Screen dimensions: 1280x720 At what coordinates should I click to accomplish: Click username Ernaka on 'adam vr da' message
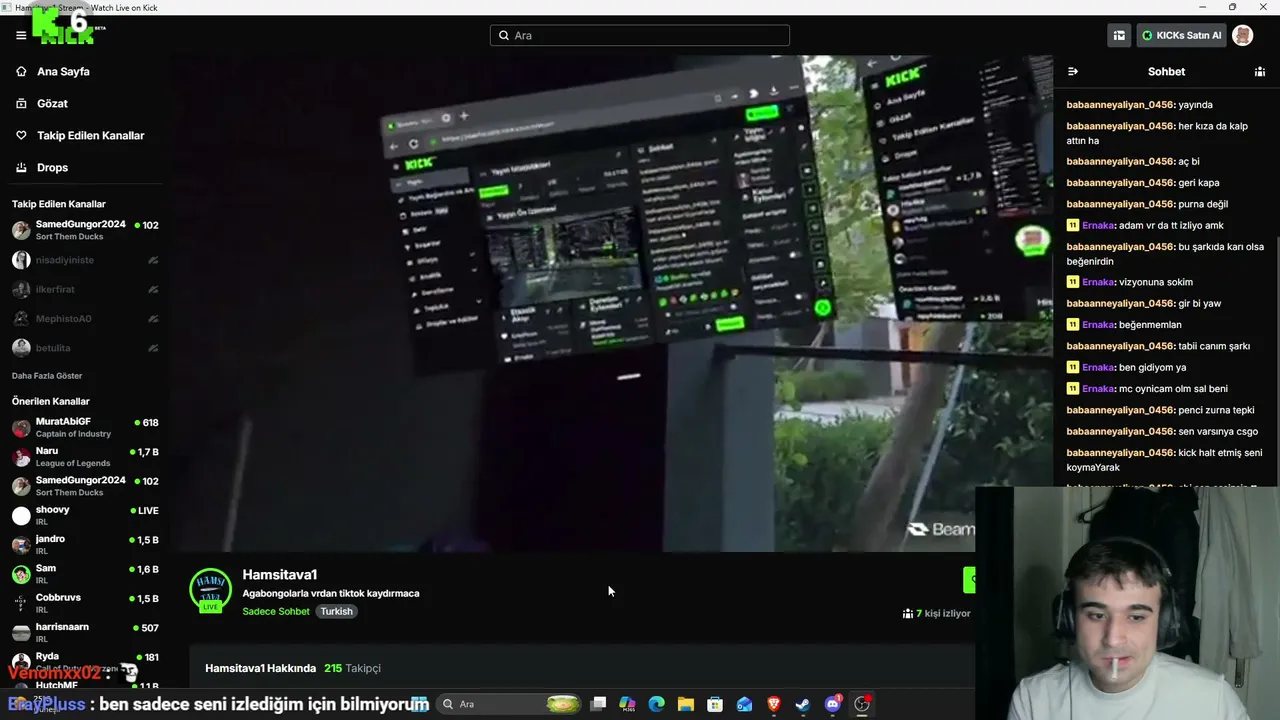pos(1098,226)
